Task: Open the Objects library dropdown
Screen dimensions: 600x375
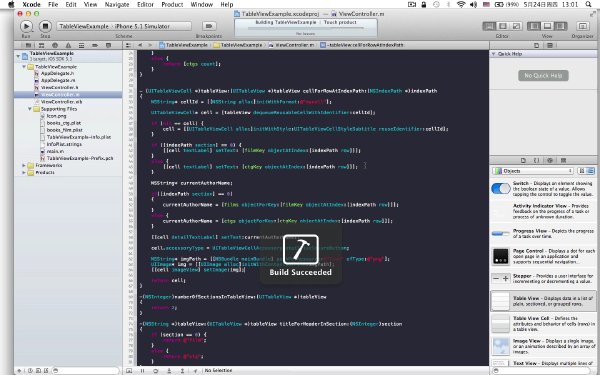Action: pyautogui.click(x=533, y=171)
